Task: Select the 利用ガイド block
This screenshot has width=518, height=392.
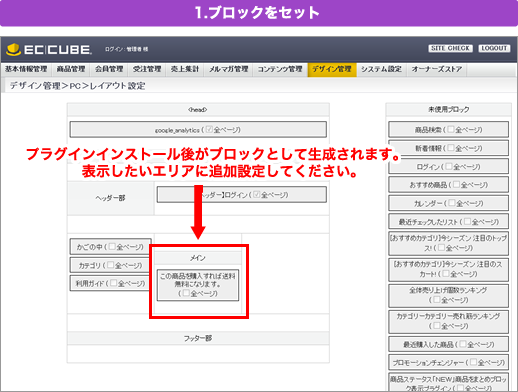Action: [110, 283]
